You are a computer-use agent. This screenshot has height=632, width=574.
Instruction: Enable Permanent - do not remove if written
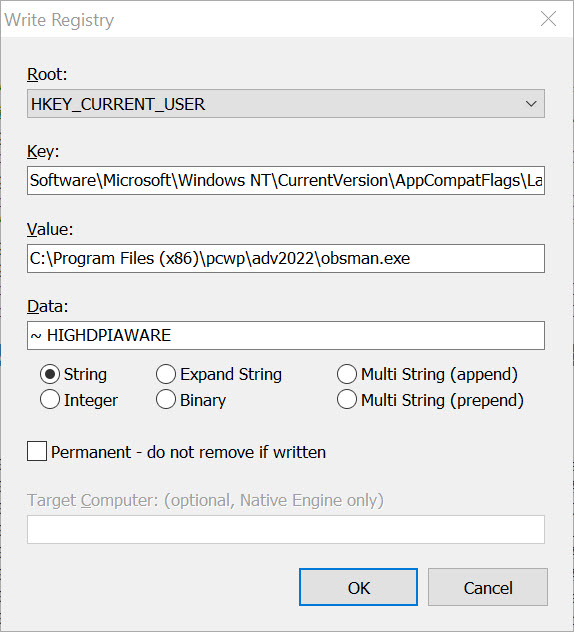(37, 451)
